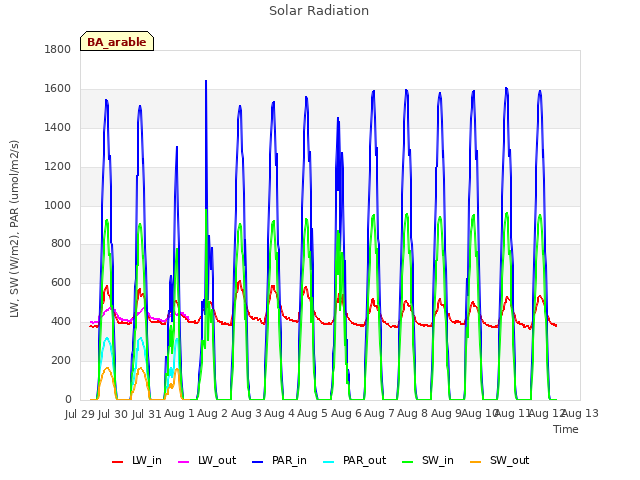Click the Aug 2 x-axis date label

tap(212, 413)
